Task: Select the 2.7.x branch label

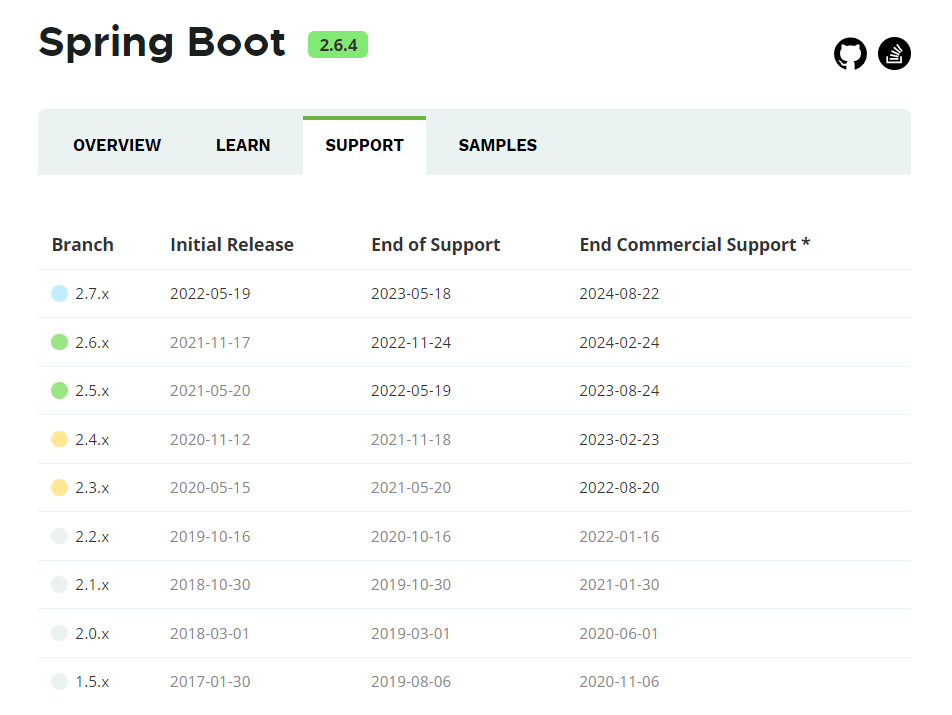Action: click(x=92, y=294)
